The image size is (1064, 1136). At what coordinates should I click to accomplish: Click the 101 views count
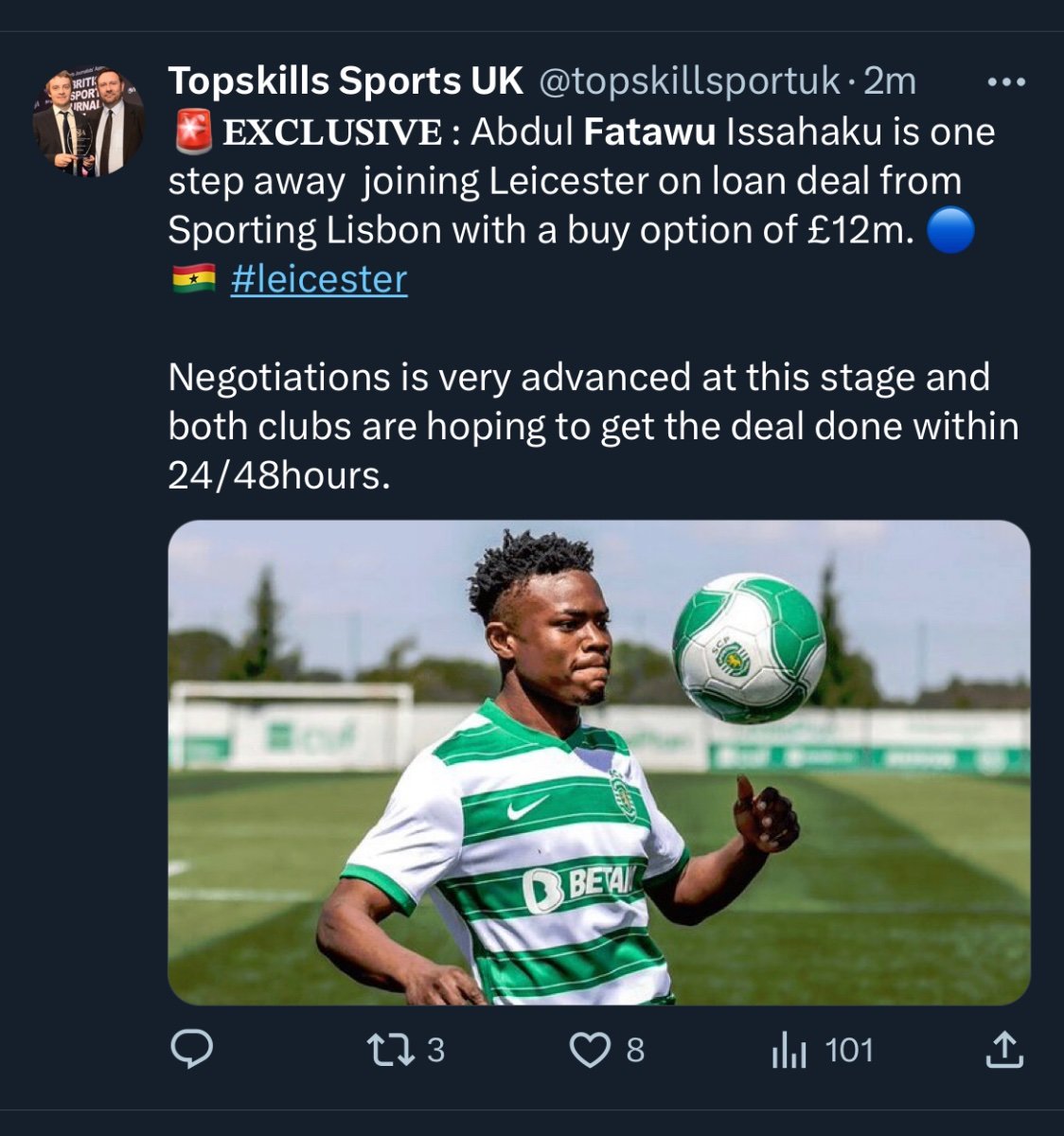tap(849, 1050)
